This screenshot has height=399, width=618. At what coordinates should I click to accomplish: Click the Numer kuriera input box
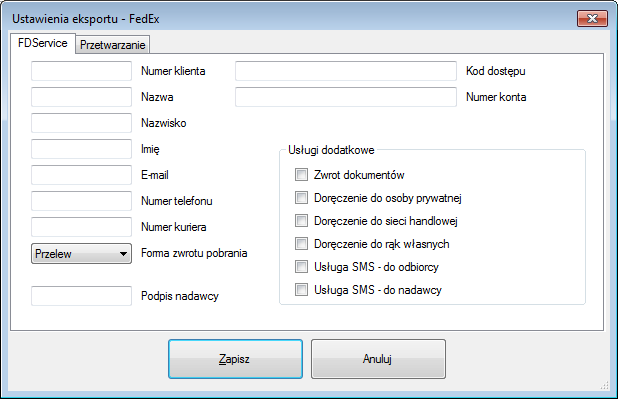[x=81, y=227]
